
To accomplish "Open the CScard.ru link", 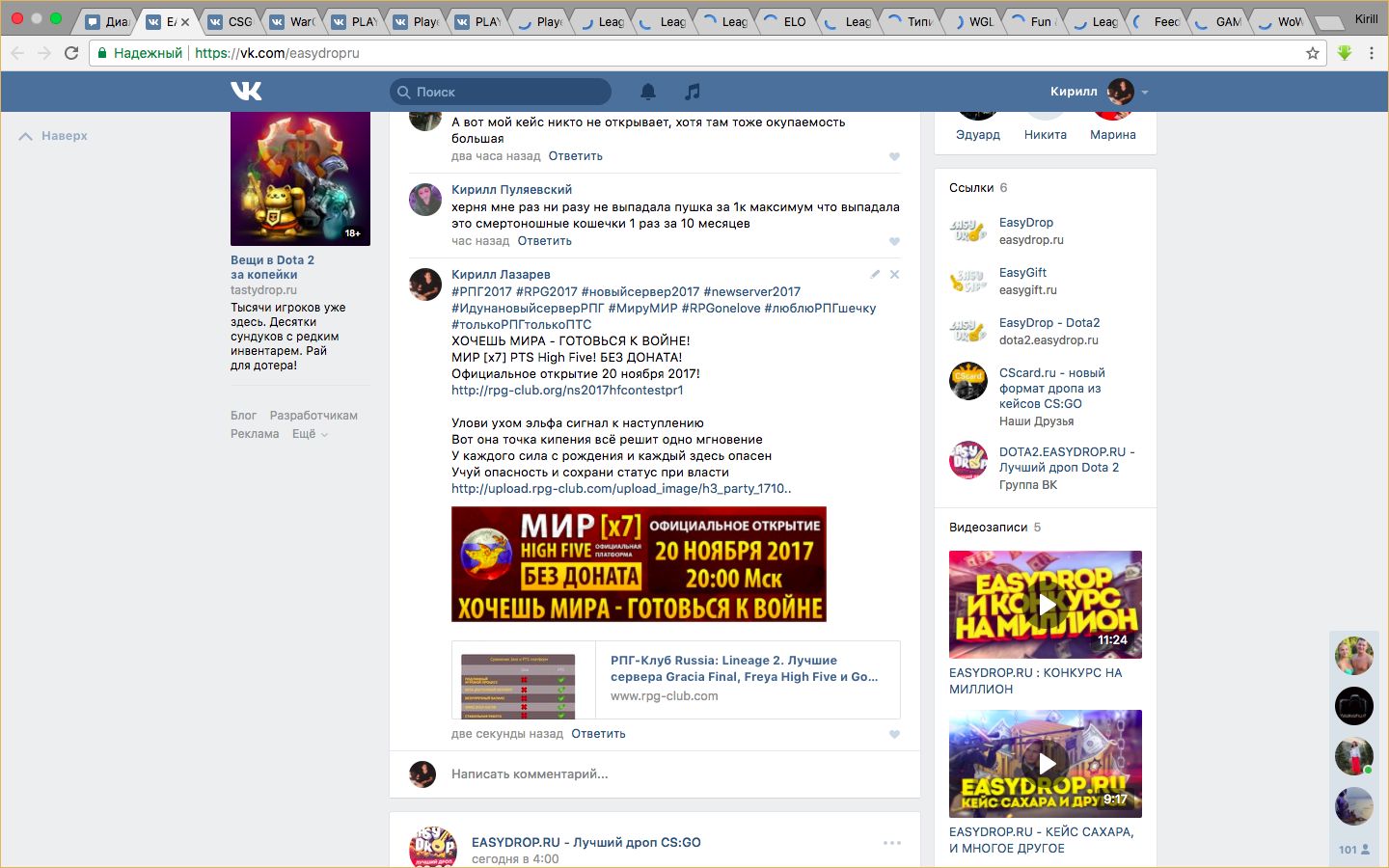I will tap(1052, 389).
